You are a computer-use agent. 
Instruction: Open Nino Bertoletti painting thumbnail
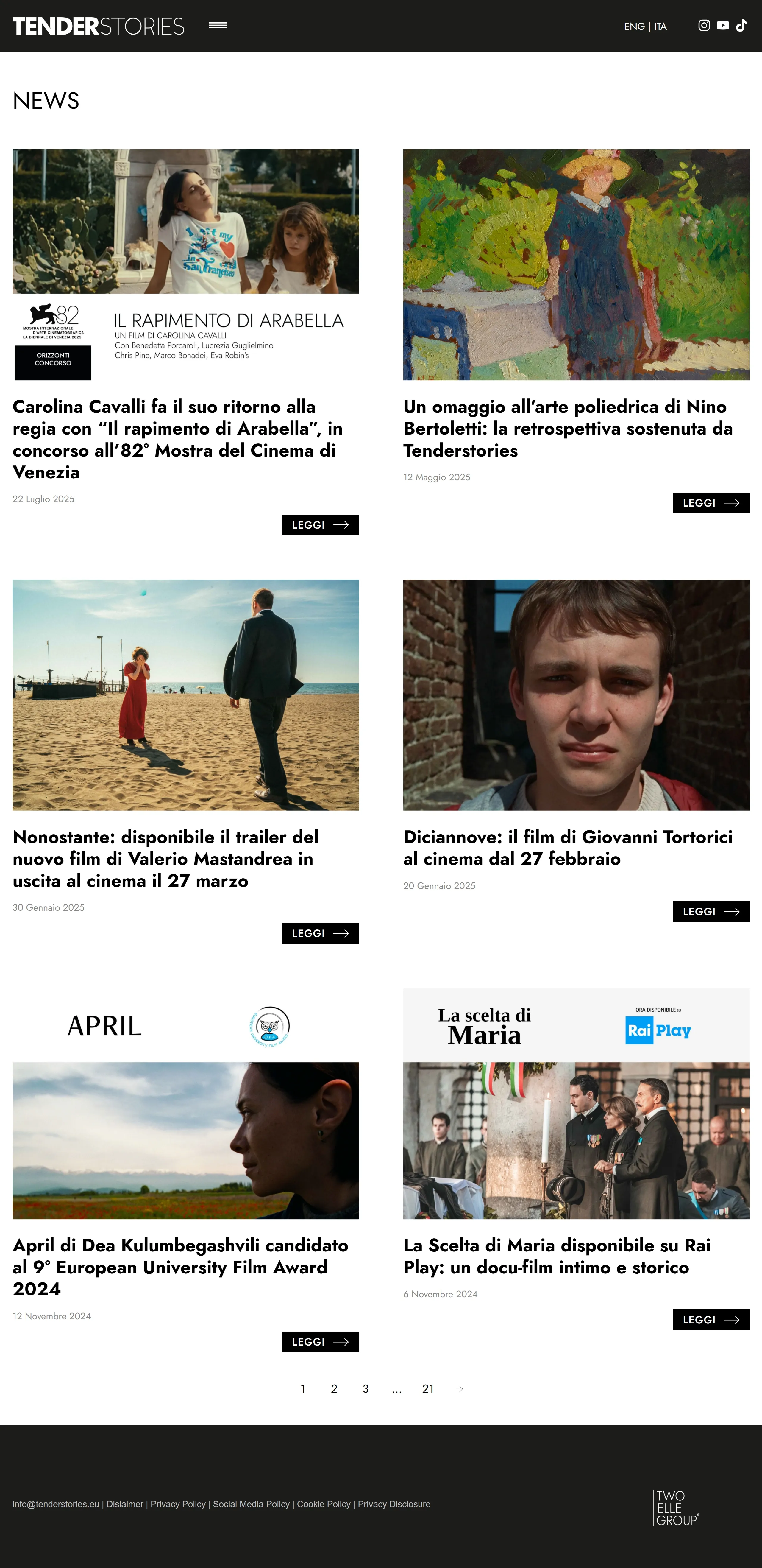576,265
